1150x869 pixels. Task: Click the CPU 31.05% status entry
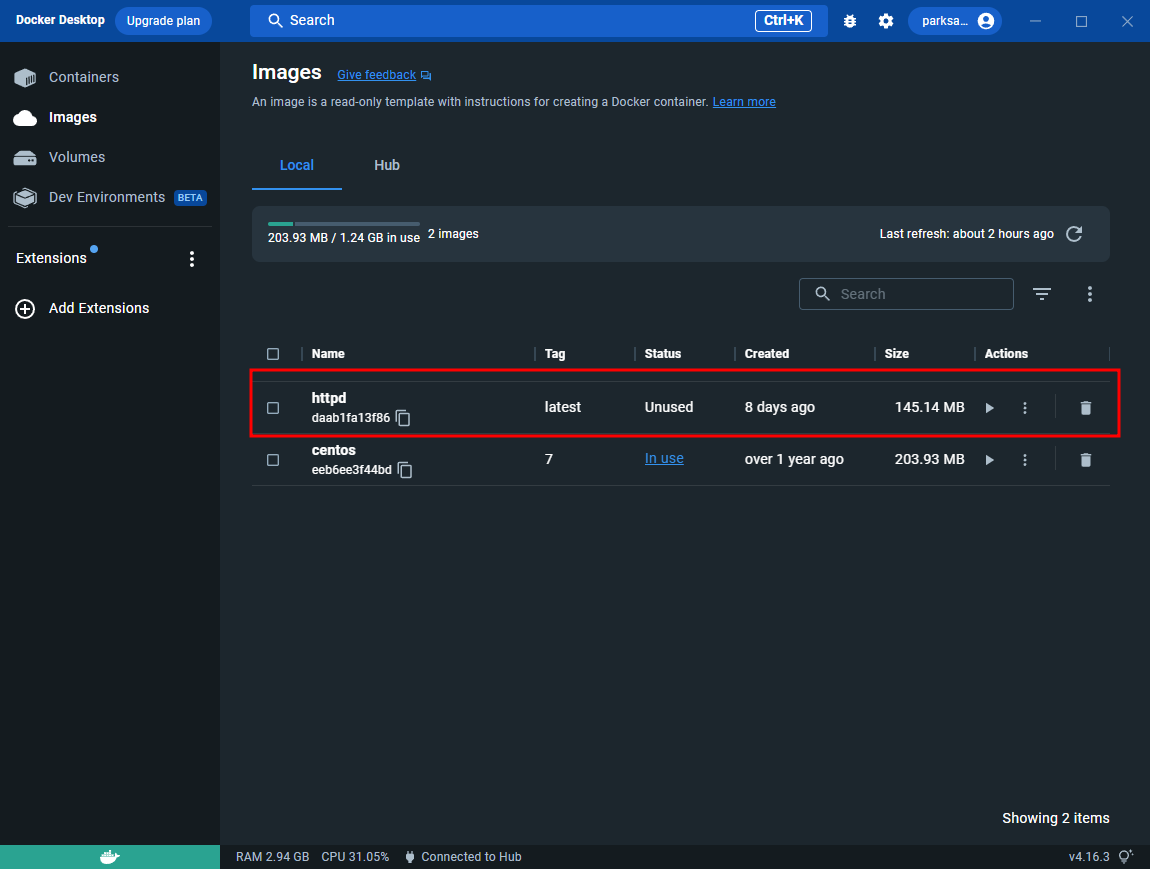tap(355, 857)
